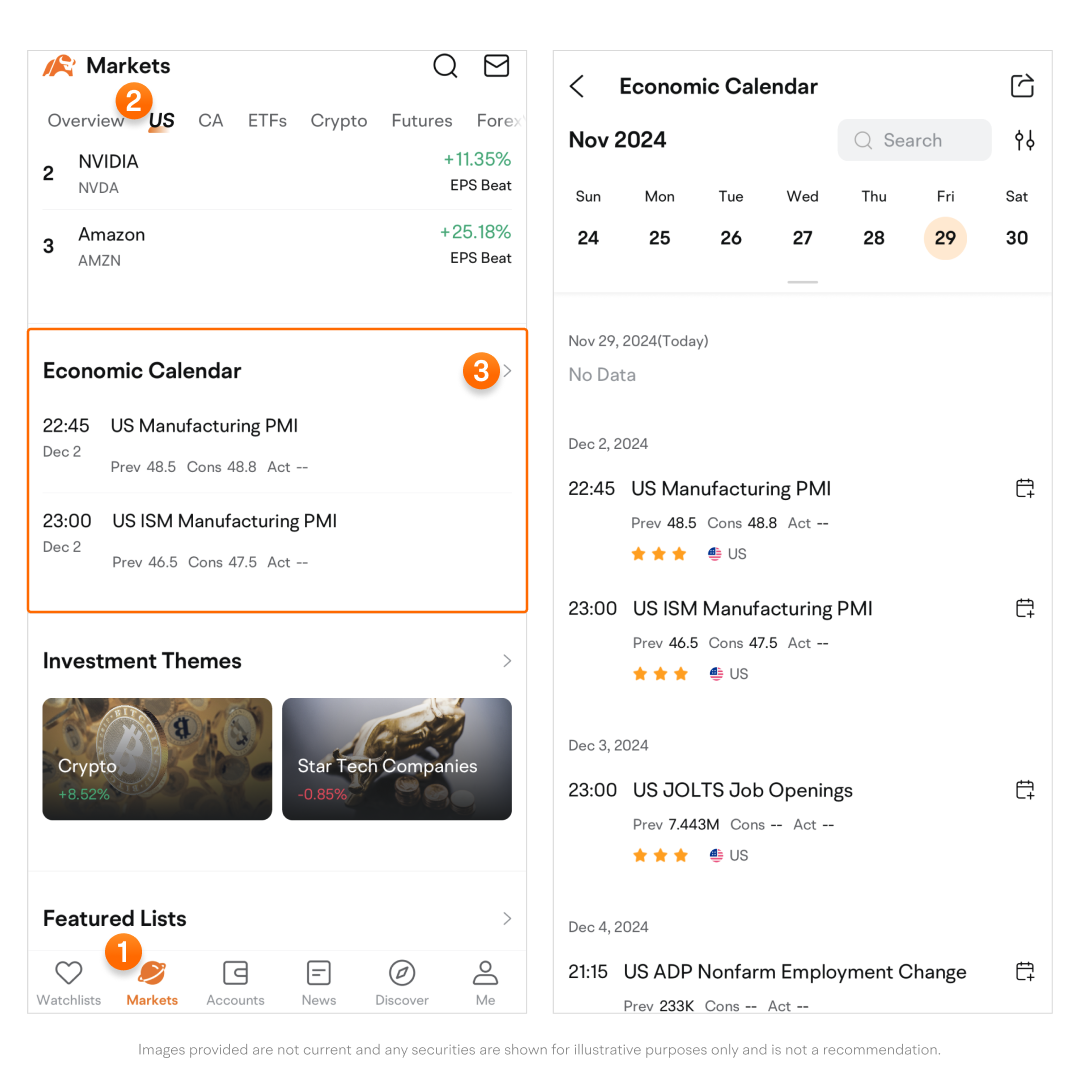1080x1081 pixels.
Task: Open the Accounts tab in bottom bar
Action: [x=235, y=982]
